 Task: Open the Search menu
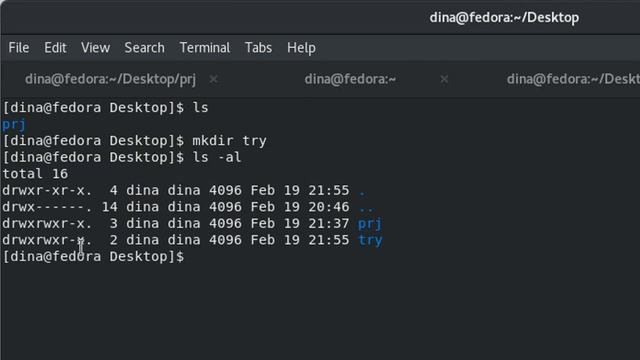(144, 48)
